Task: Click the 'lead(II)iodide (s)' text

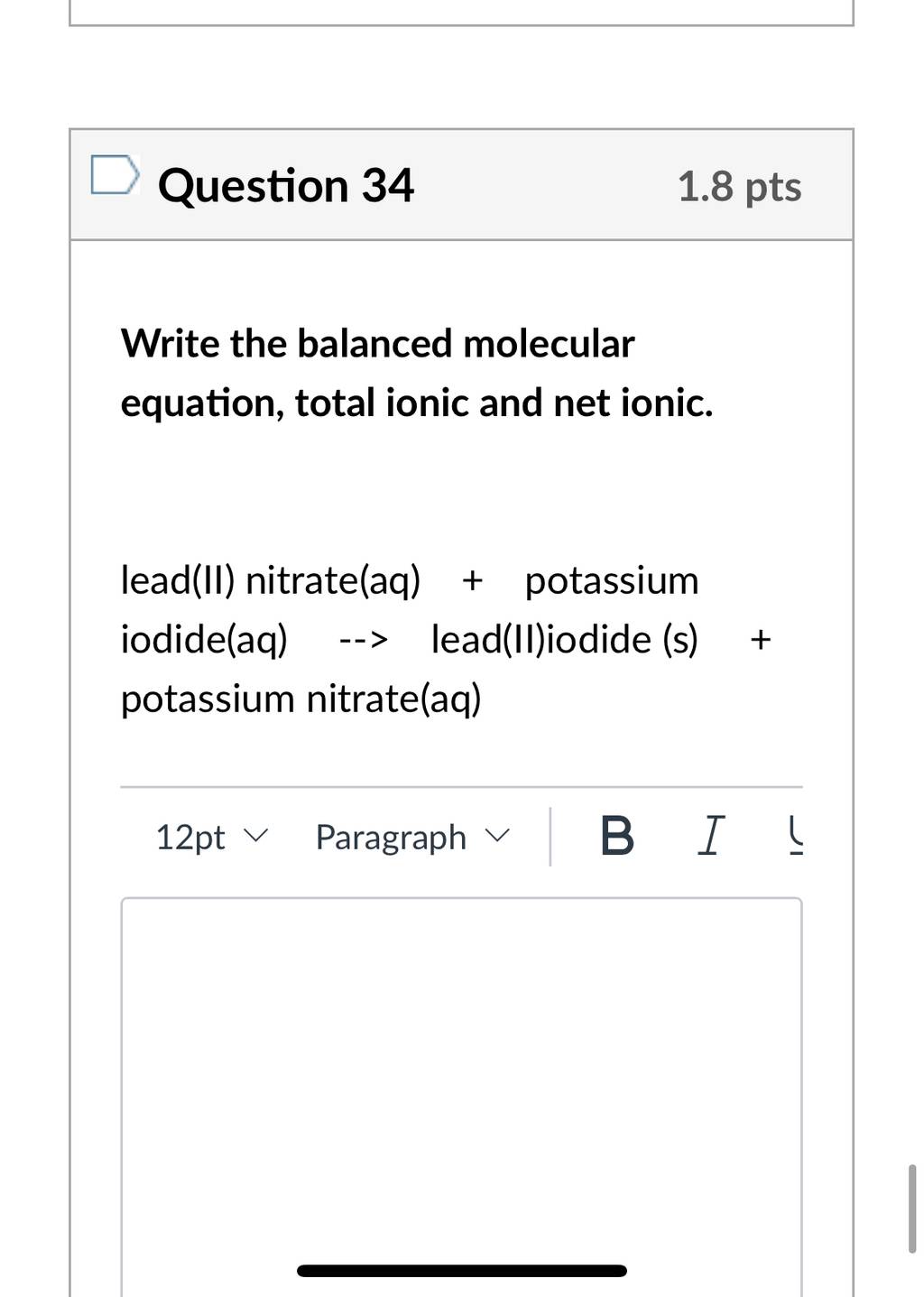Action: click(565, 639)
